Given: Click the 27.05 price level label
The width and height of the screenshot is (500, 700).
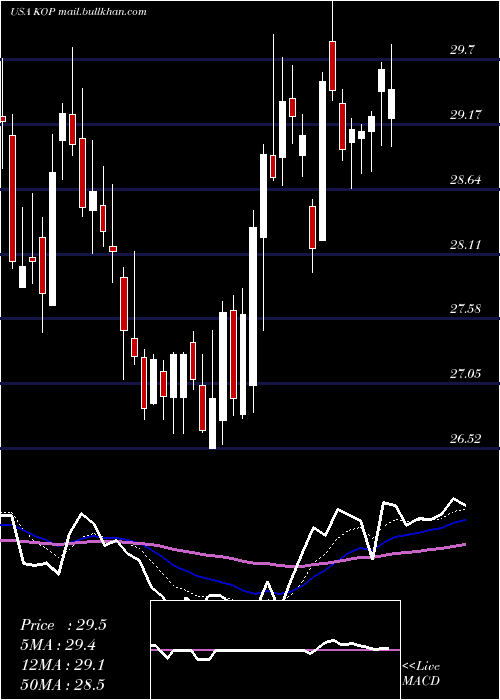Looking at the screenshot, I should coord(465,374).
